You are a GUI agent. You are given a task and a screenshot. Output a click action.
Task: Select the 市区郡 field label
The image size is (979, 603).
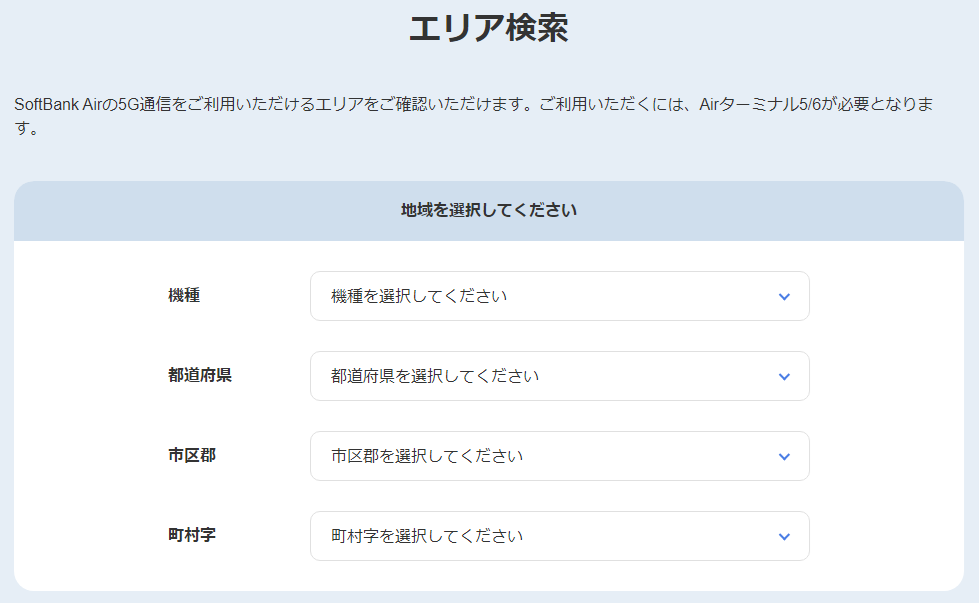[x=192, y=455]
